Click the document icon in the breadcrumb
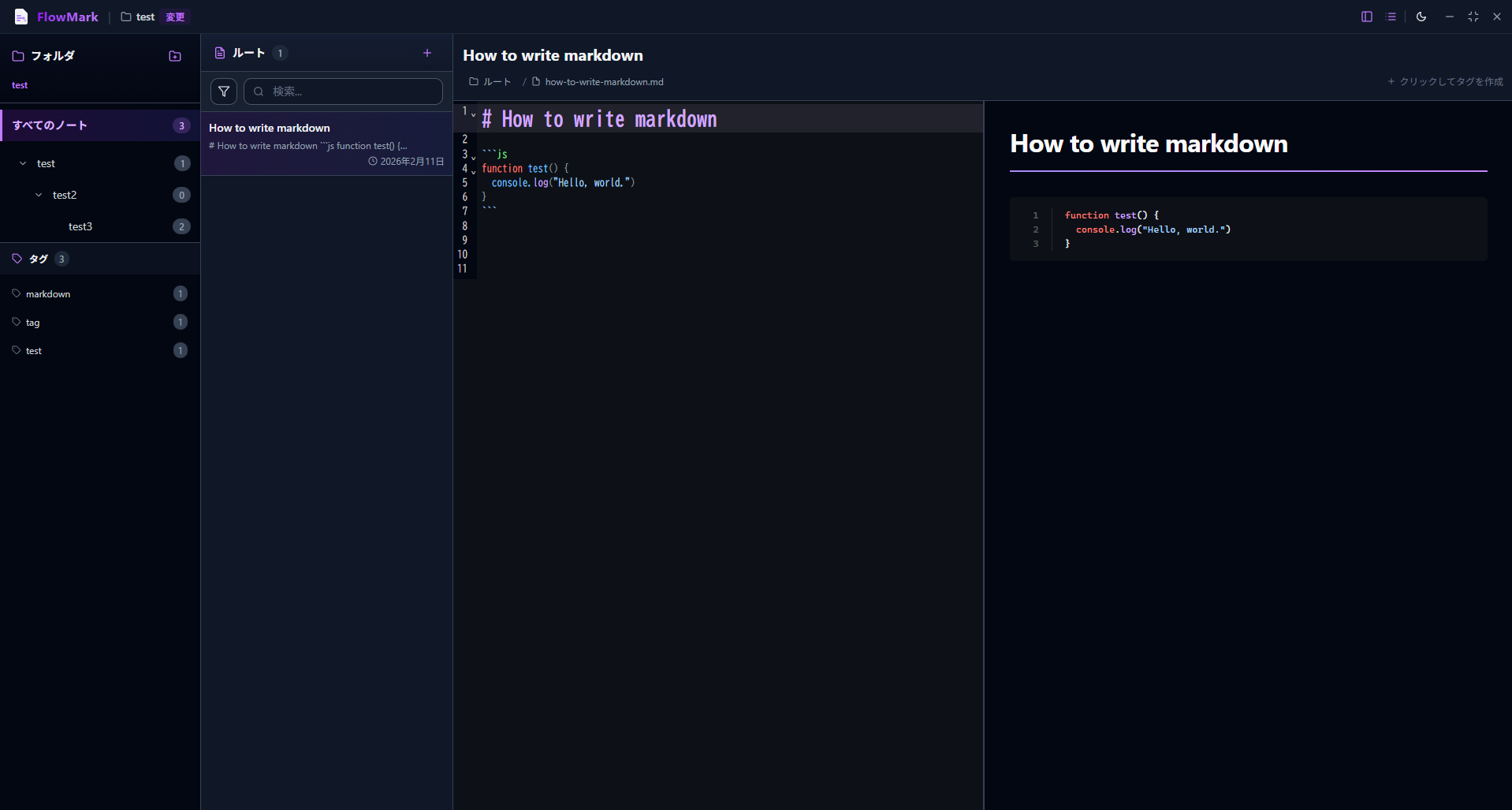1512x810 pixels. tap(534, 81)
